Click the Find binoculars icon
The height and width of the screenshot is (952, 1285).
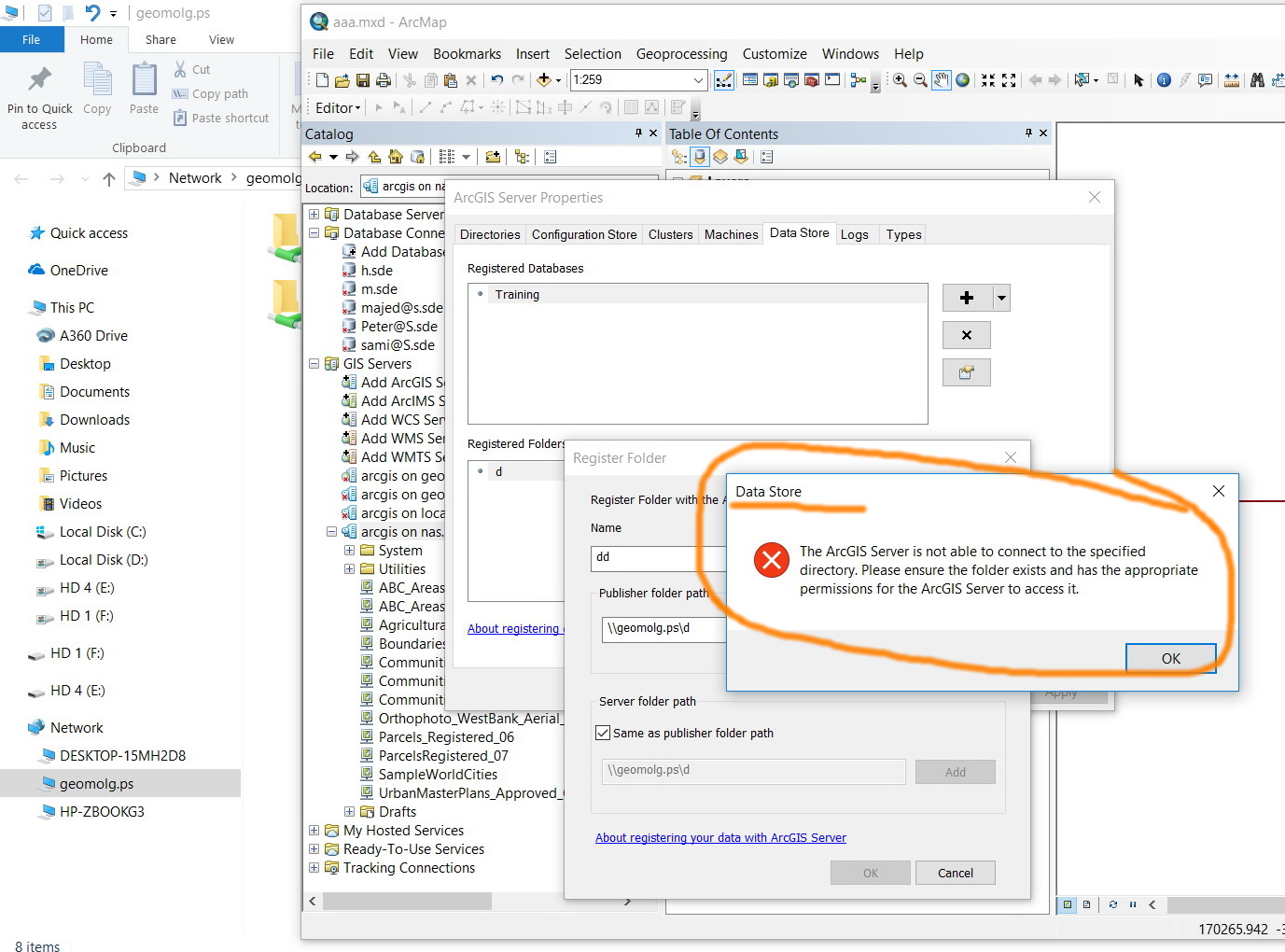1257,80
